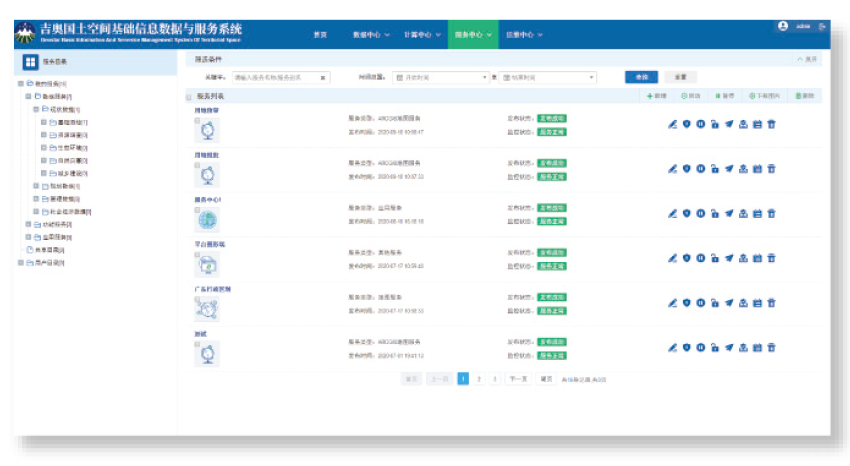The width and height of the screenshot is (850, 466).
Task: Click the paper-plane publish icon in second row
Action: [729, 169]
